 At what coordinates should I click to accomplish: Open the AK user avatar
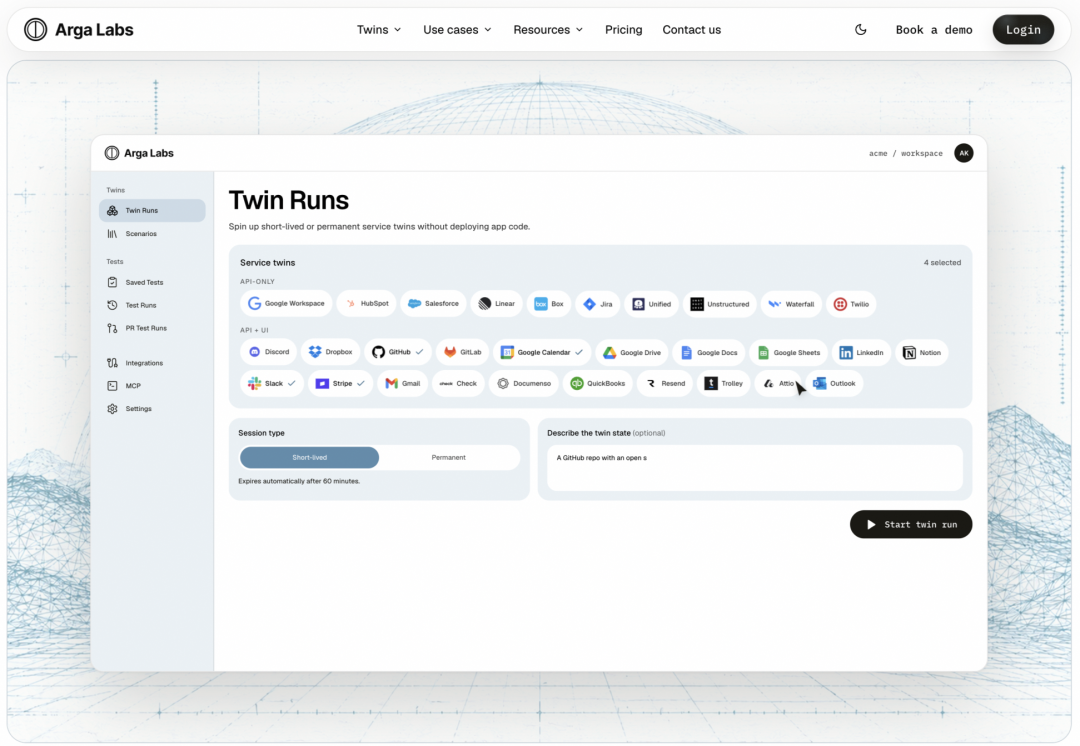point(964,153)
